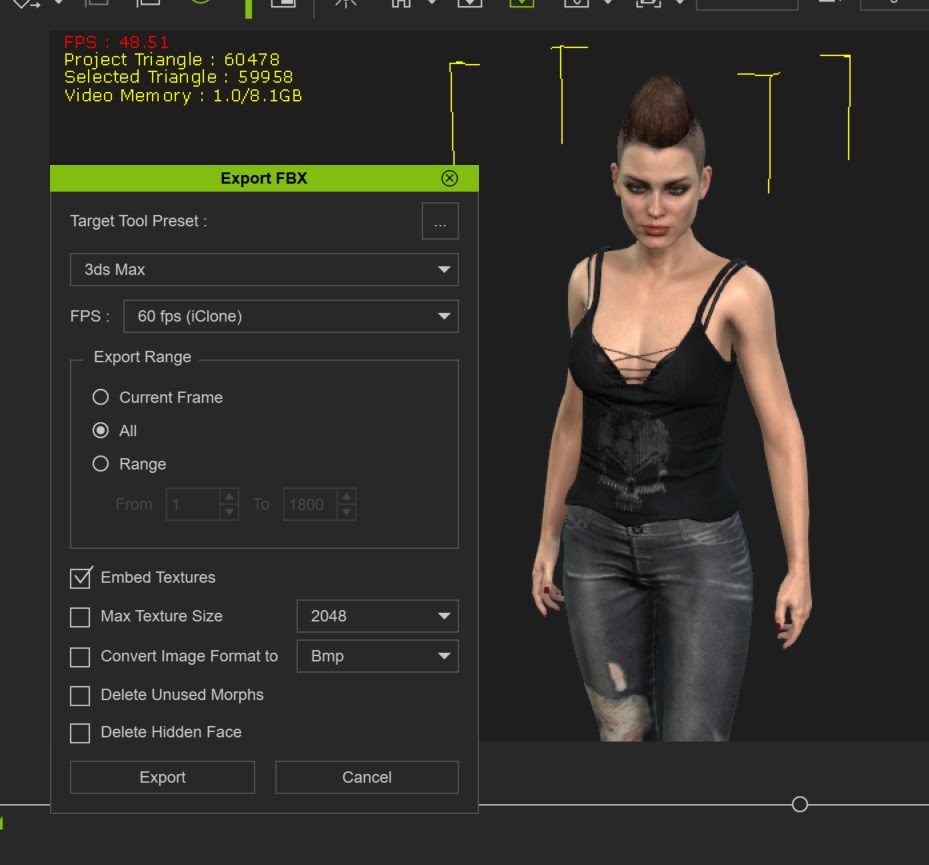Viewport: 929px width, 865px height.
Task: Click the "Video Memory : 1.0/8.1GB" text
Action: (183, 95)
